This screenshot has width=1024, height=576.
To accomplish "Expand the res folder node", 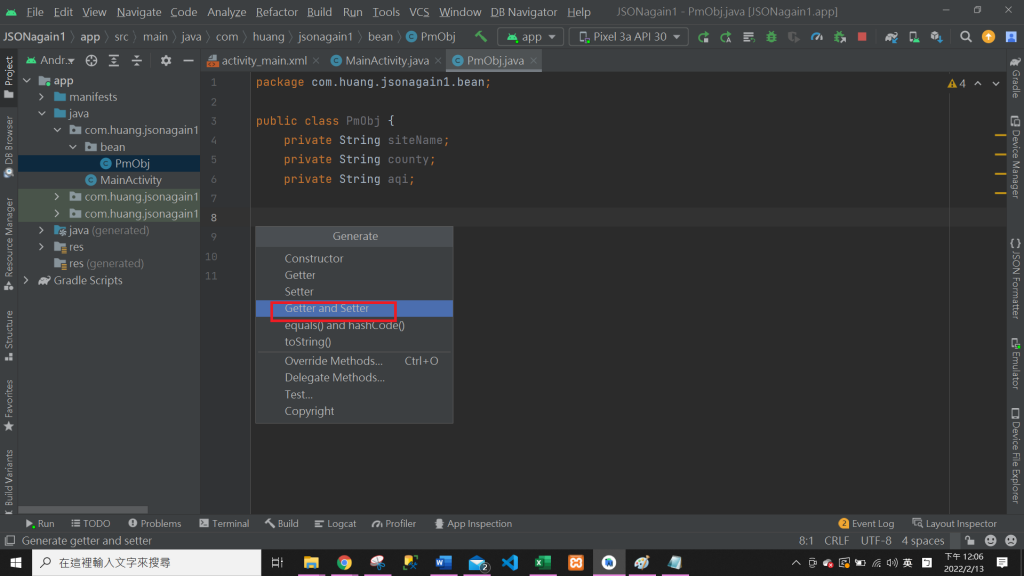I will click(x=42, y=247).
